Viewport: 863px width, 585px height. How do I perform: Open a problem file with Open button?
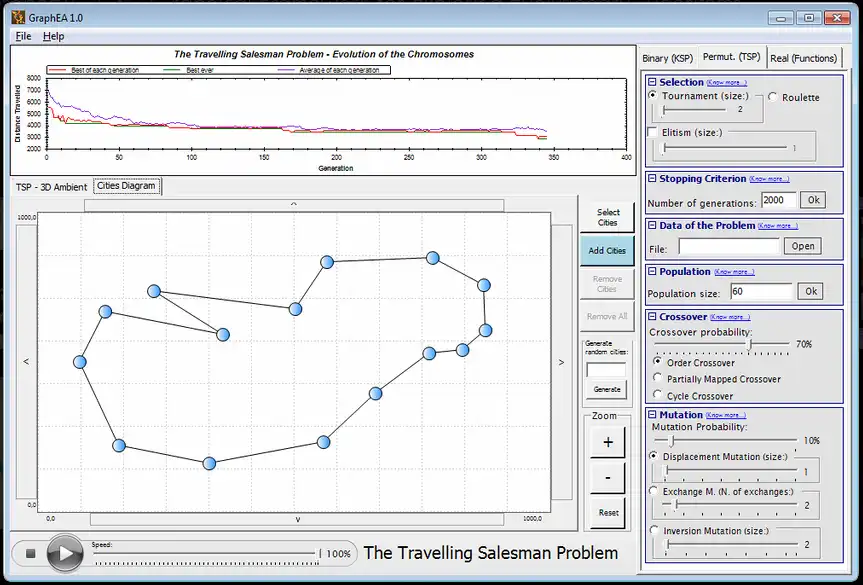pos(802,246)
